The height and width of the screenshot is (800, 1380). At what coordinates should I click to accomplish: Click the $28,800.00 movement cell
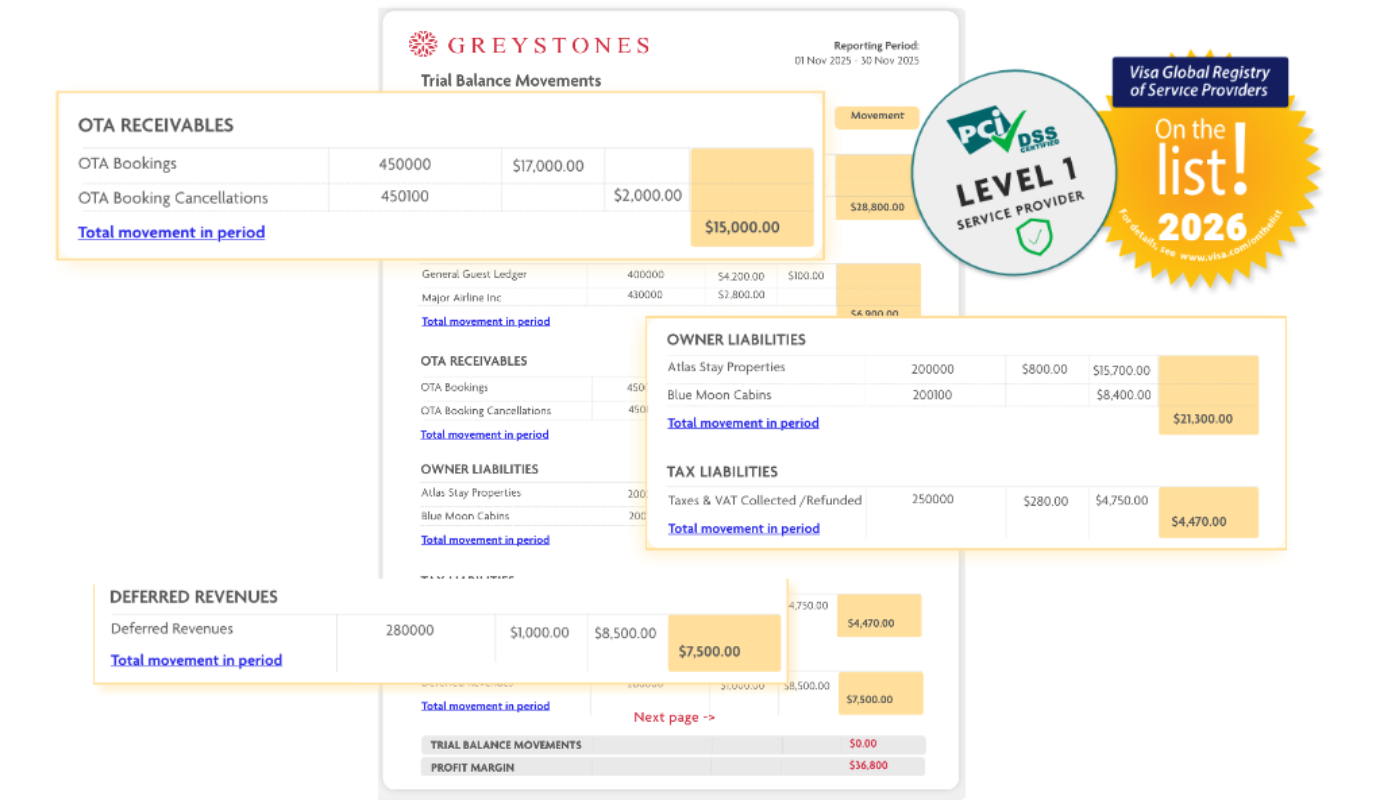876,208
